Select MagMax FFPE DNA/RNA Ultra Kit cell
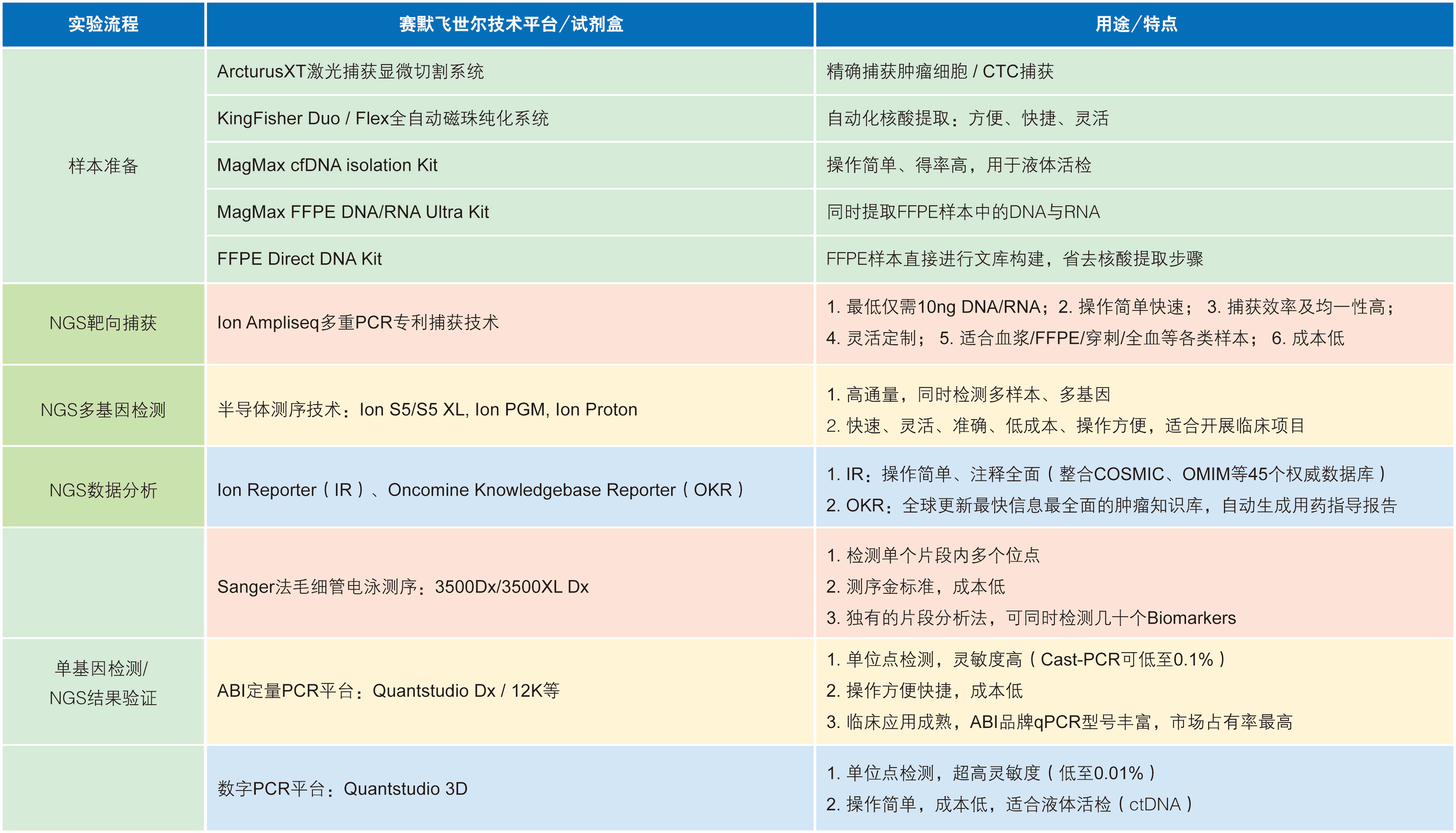Viewport: 1456px width, 833px height. point(510,212)
